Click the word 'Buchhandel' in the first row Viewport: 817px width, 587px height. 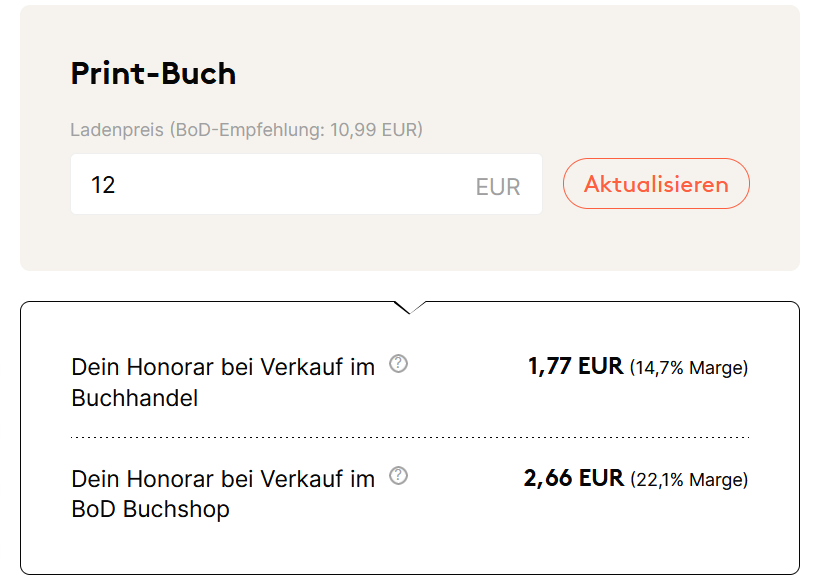(135, 398)
